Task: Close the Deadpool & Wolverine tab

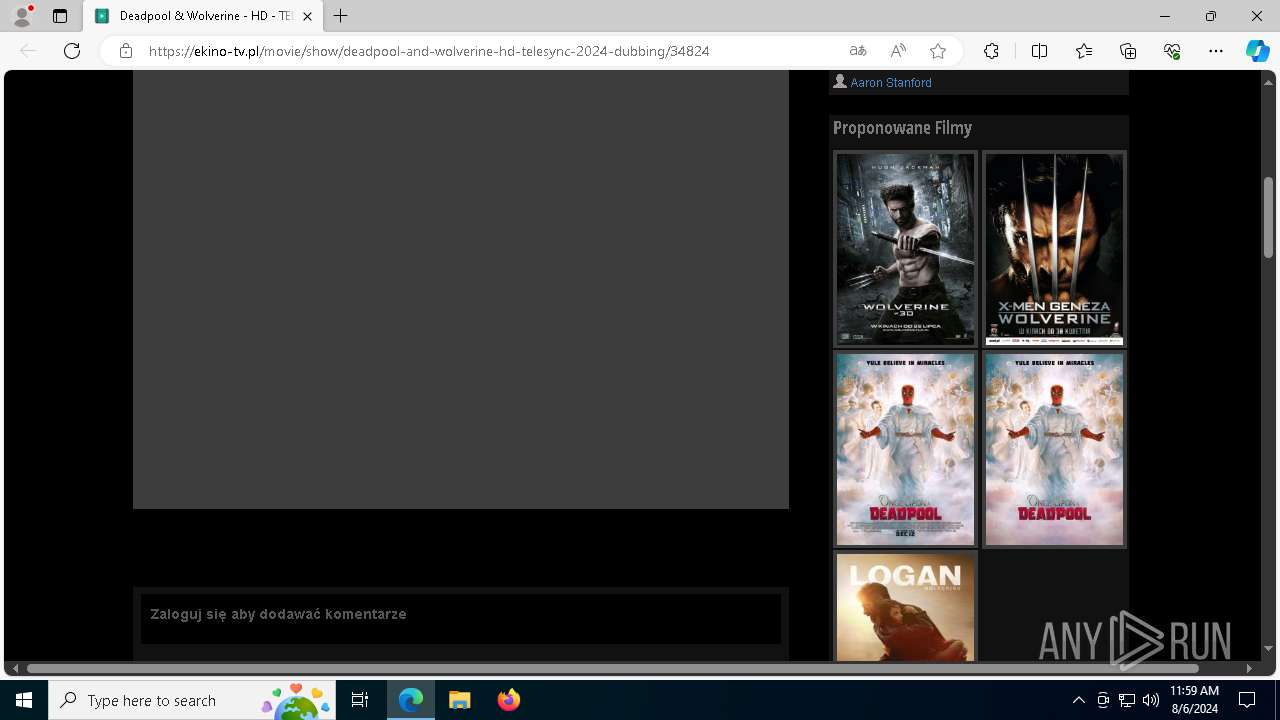Action: point(308,16)
